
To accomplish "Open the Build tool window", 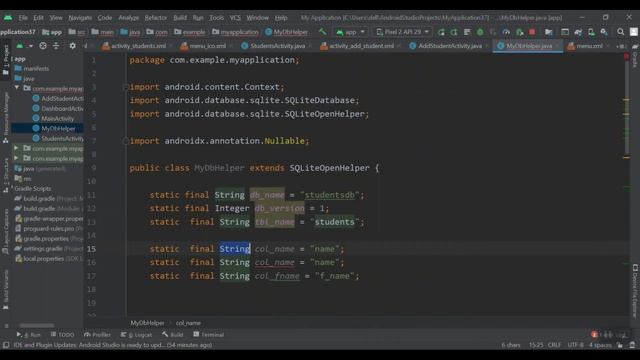I will [x=172, y=335].
